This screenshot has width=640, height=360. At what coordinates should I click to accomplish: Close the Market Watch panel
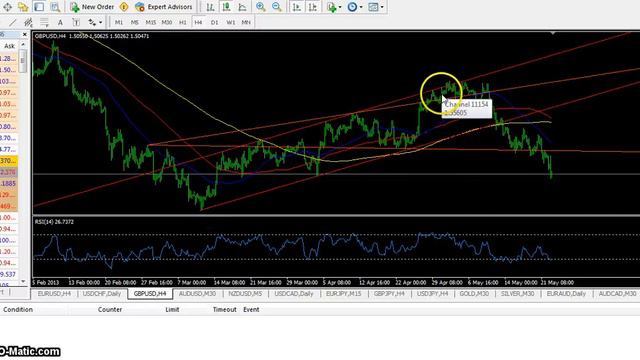(24, 35)
